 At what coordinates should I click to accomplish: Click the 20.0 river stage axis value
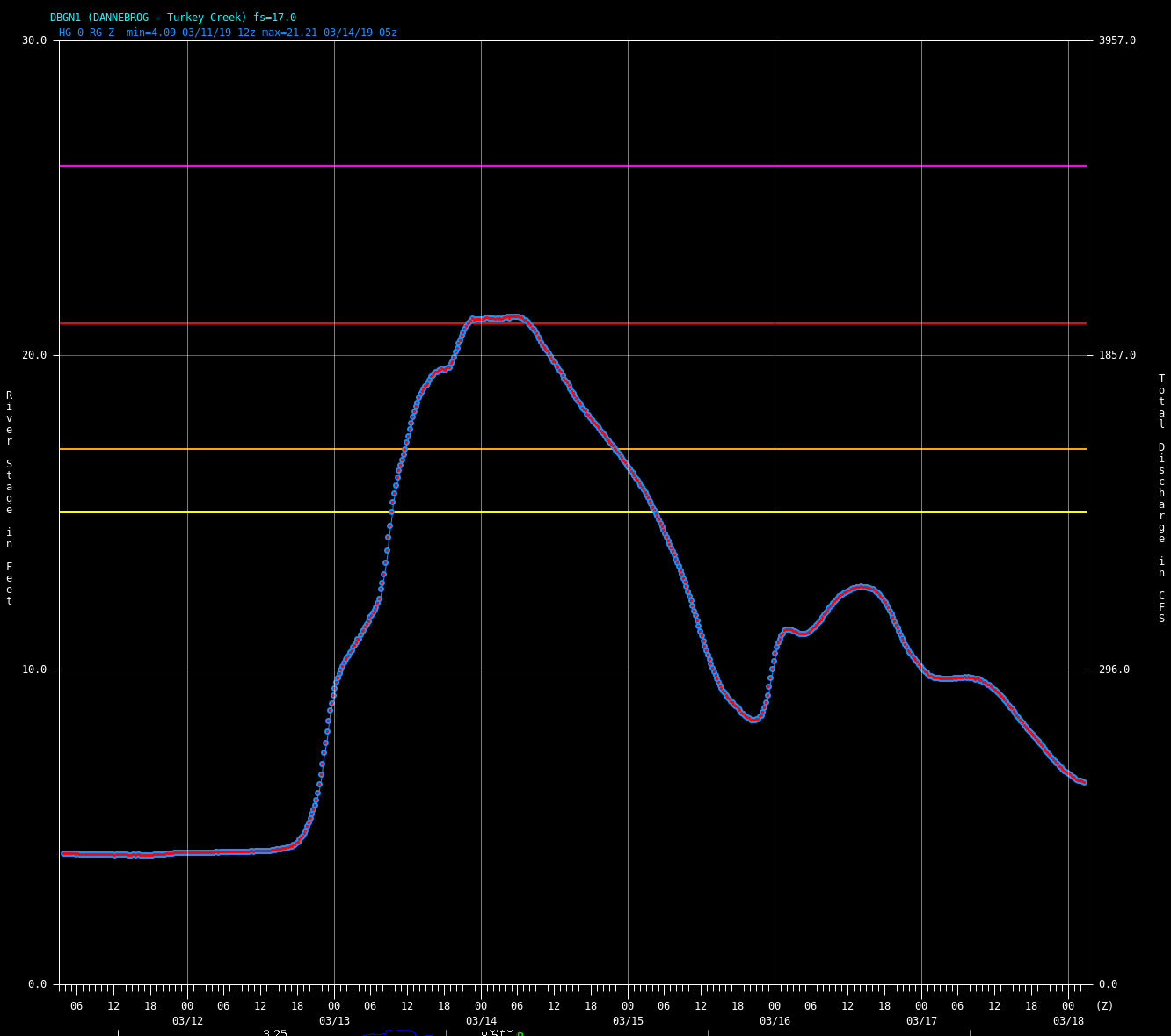tap(34, 355)
